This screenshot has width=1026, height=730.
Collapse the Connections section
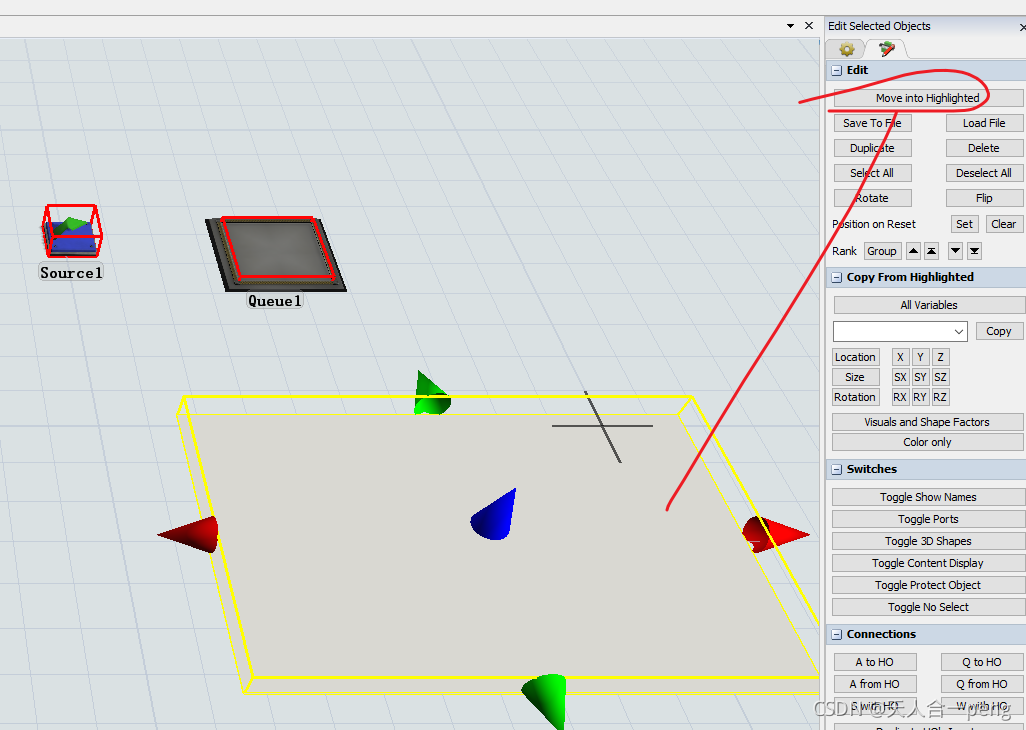pyautogui.click(x=836, y=634)
